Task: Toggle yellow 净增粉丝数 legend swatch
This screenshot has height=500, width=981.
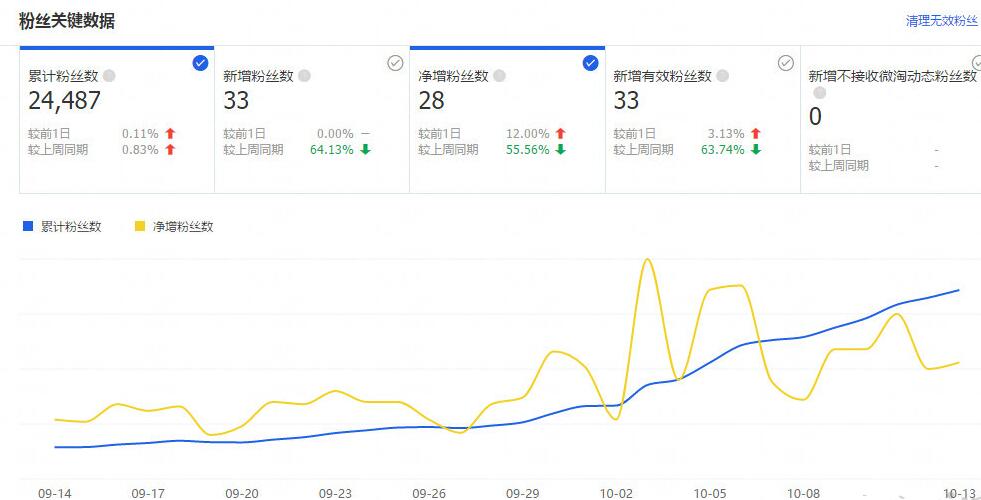Action: coord(140,227)
